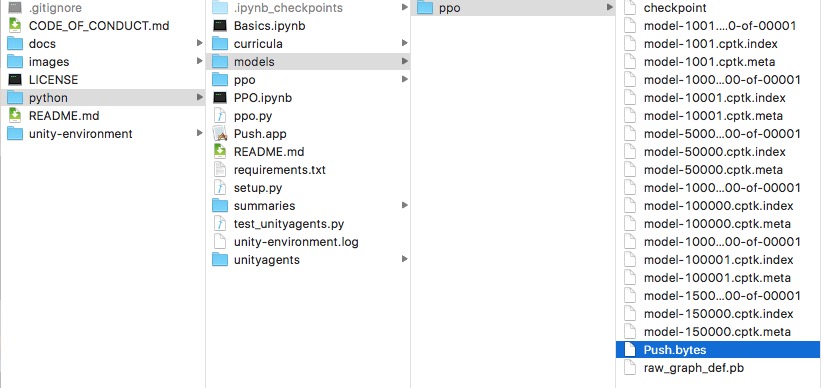Choose model-10001.cptk.meta
The image size is (823, 388).
click(713, 116)
